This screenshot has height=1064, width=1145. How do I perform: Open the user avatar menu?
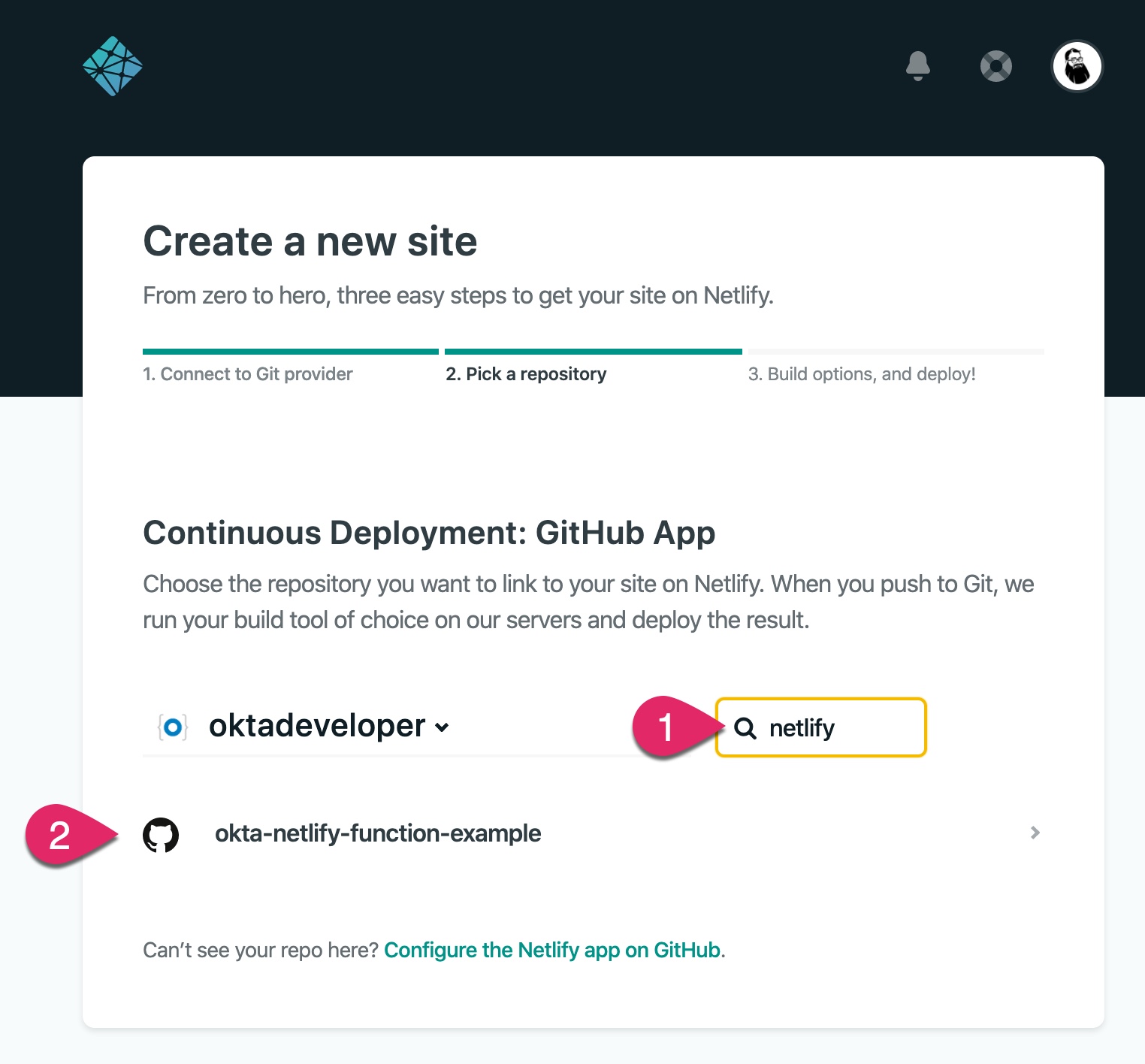tap(1077, 66)
